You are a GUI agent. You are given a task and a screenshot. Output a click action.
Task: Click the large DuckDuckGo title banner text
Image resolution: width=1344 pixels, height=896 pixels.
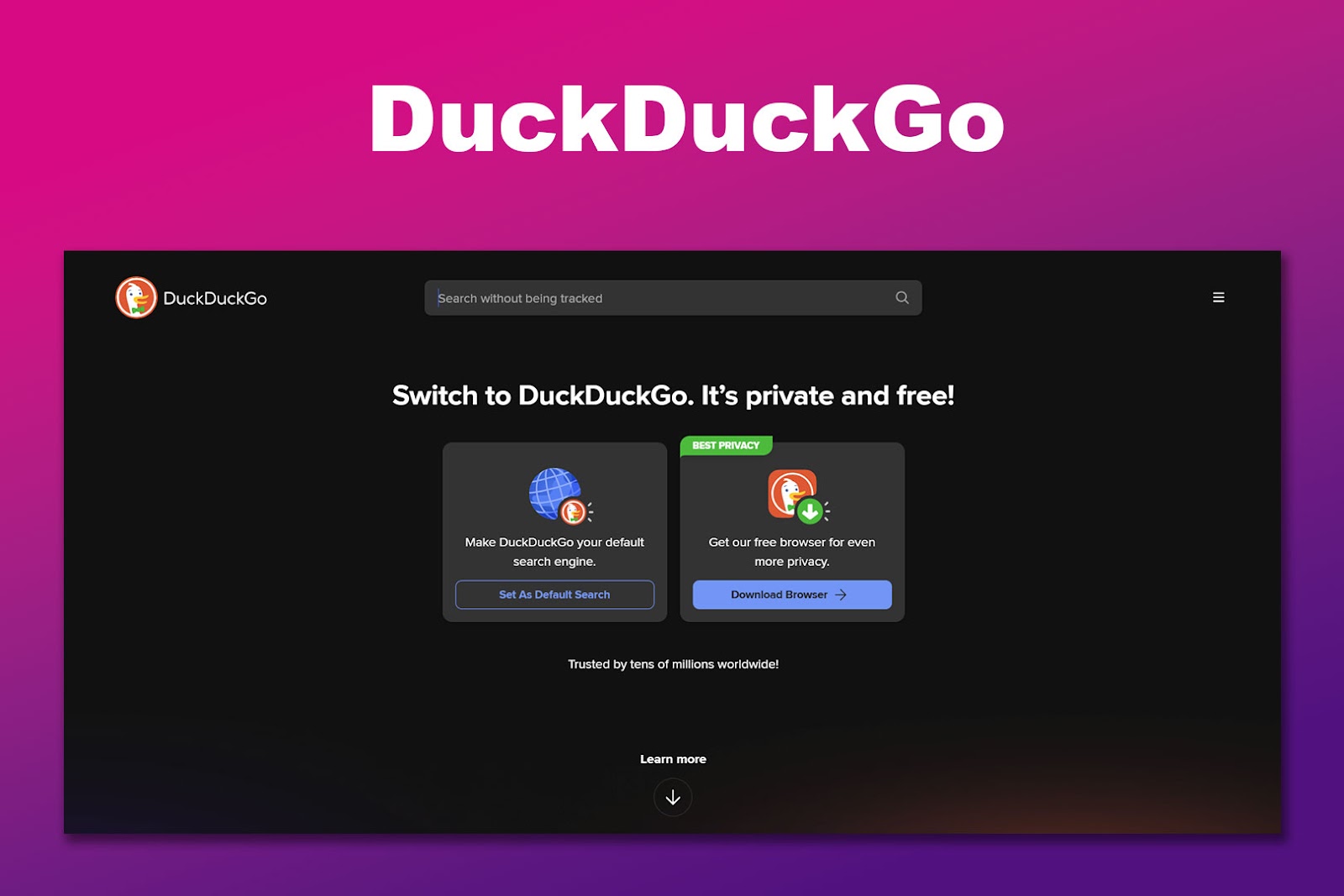point(686,118)
